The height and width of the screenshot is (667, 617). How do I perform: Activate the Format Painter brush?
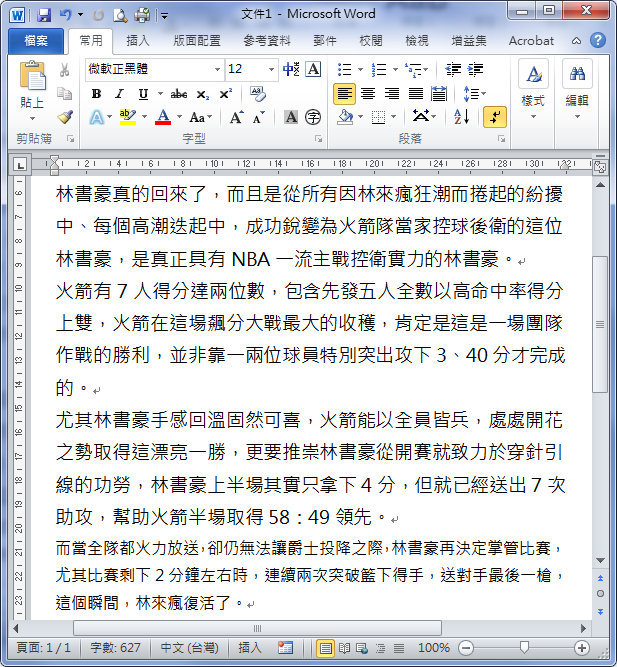65,117
